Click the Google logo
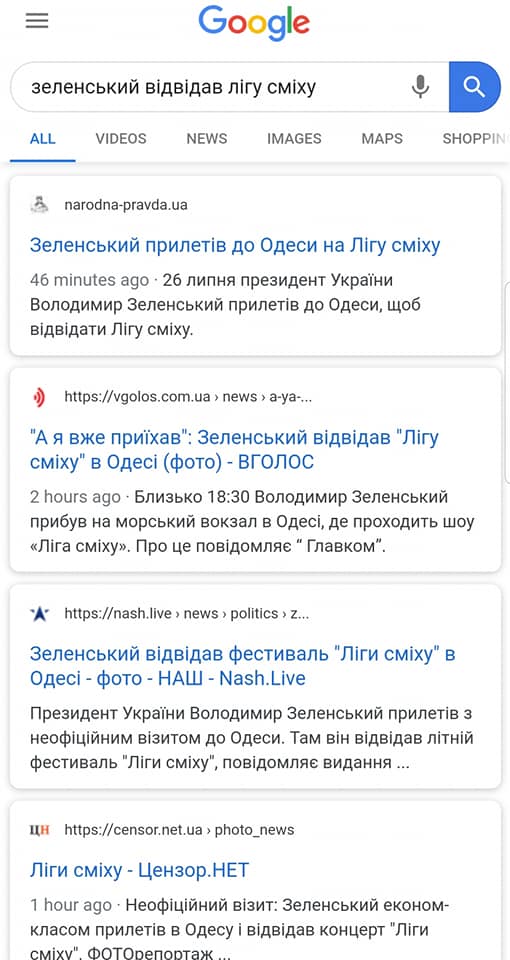This screenshot has width=510, height=960. pyautogui.click(x=254, y=23)
